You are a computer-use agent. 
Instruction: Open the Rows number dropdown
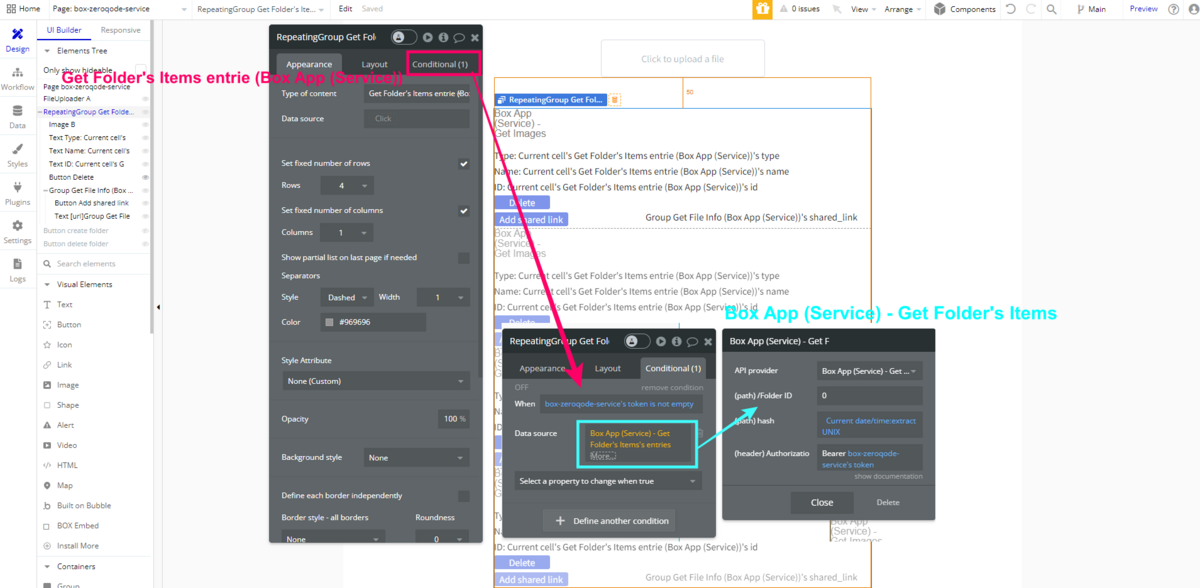click(347, 186)
